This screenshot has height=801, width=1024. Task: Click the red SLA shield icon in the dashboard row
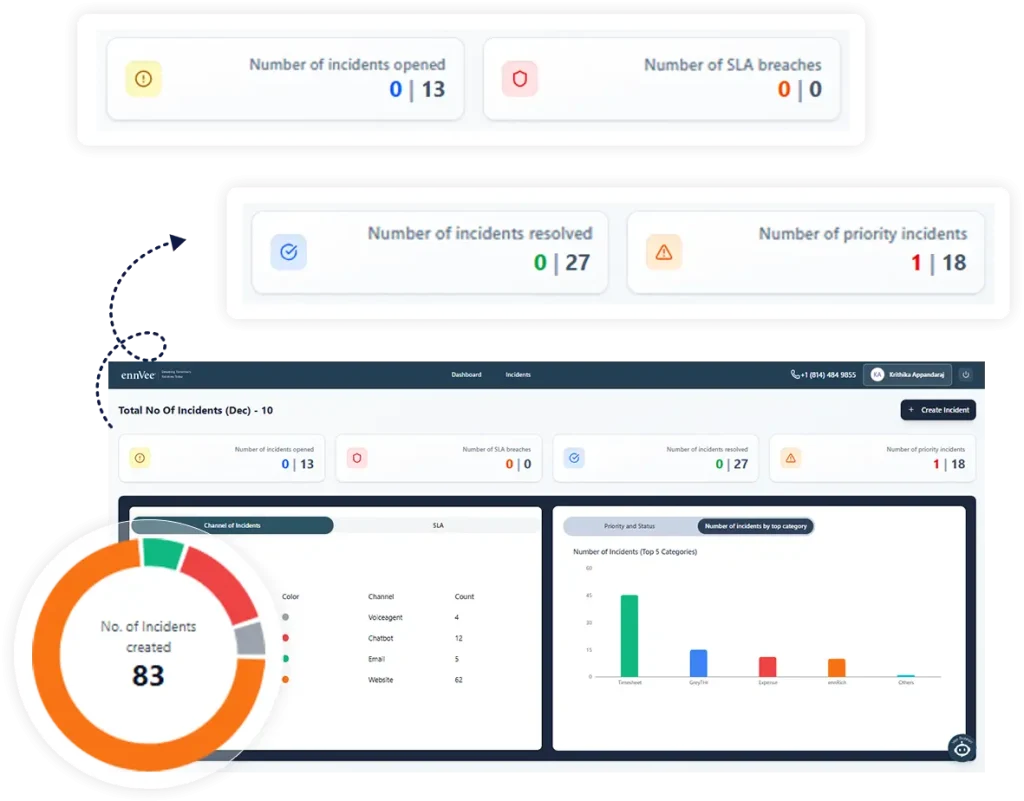(x=357, y=458)
